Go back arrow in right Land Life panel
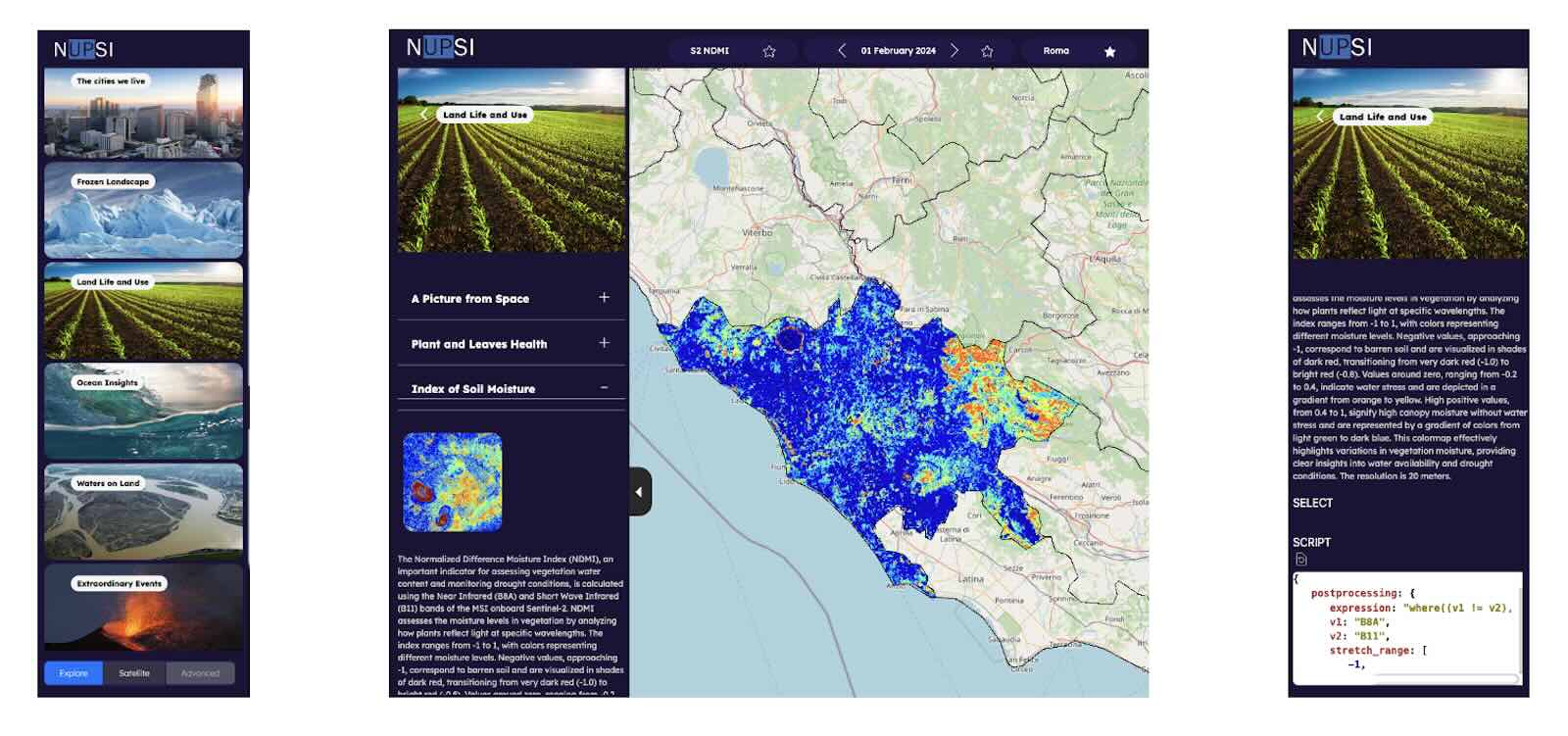Viewport: 1568px width, 736px height. (1319, 117)
